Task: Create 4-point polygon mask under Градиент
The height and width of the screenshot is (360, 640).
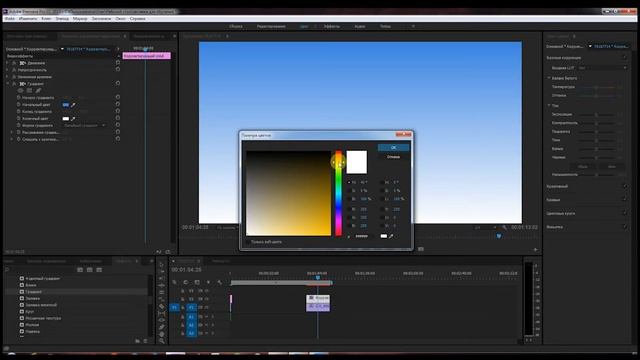Action: [x=29, y=91]
